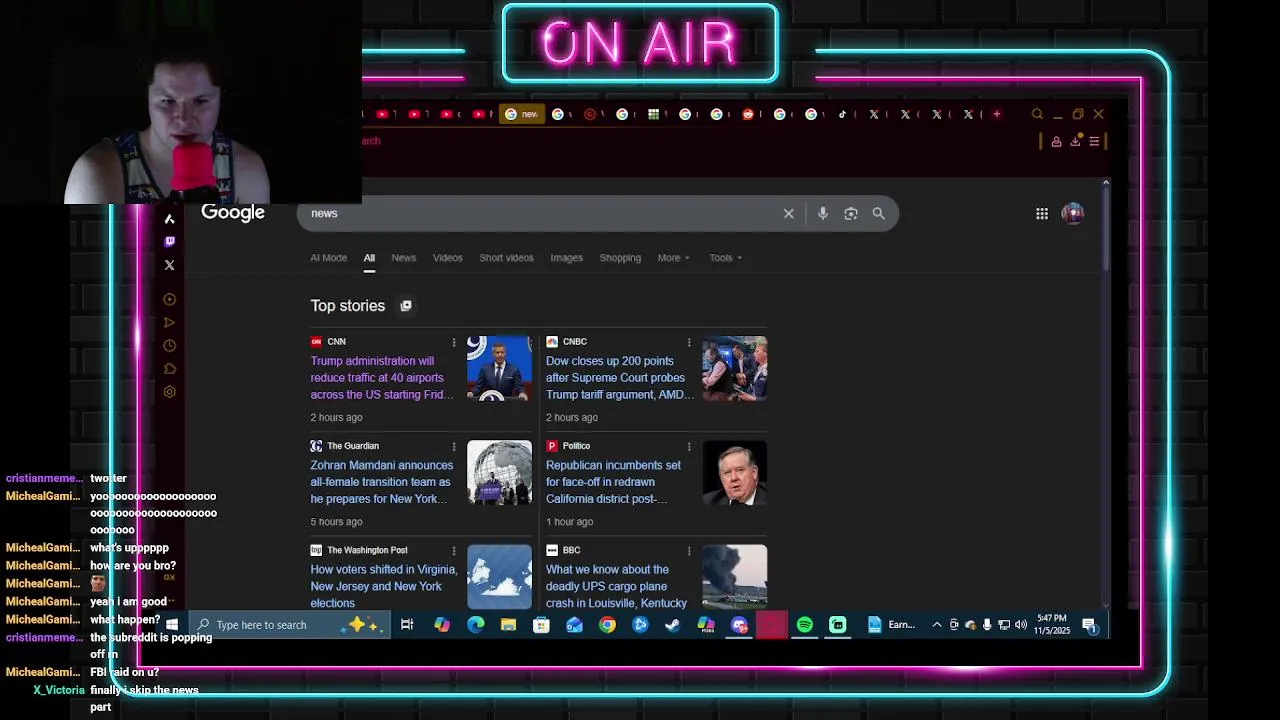Image resolution: width=1280 pixels, height=720 pixels.
Task: Add a new browser tab
Action: (x=996, y=114)
